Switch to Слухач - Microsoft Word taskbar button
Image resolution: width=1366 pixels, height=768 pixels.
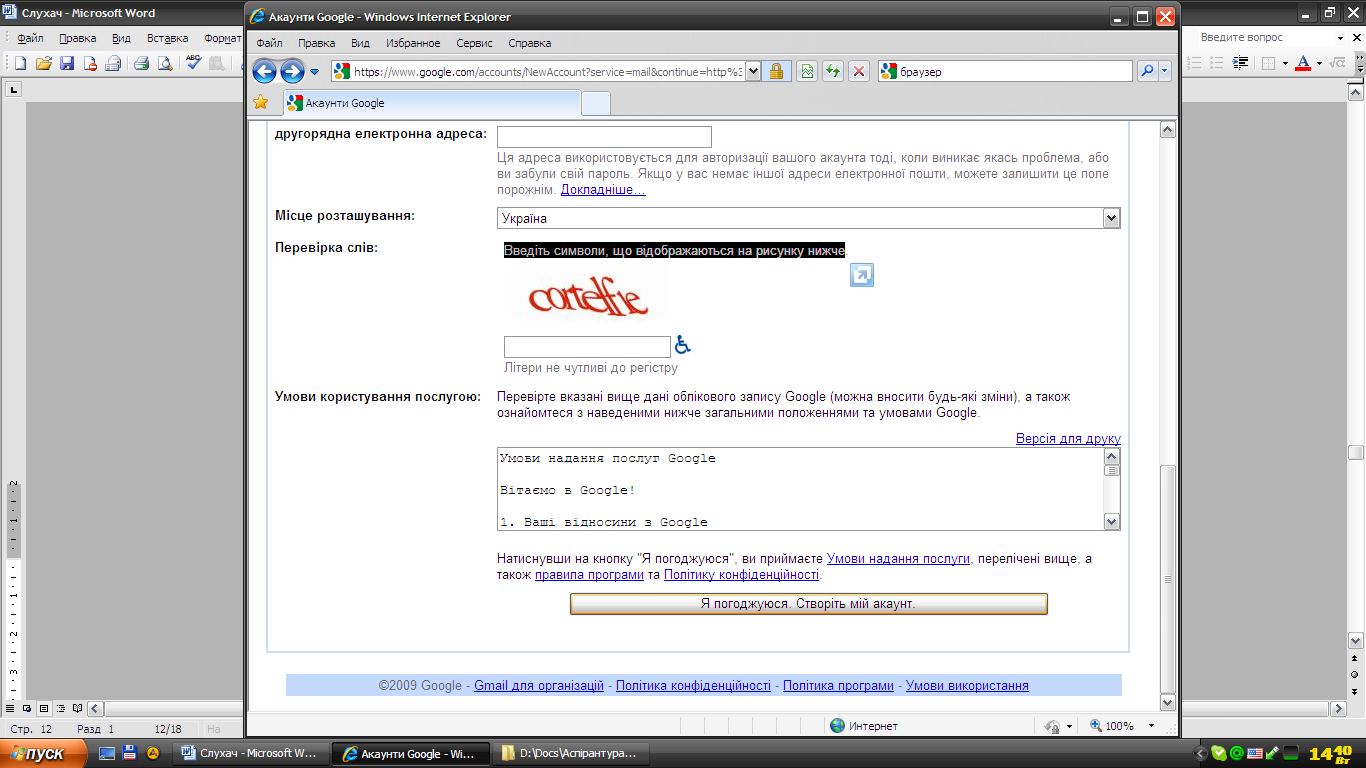coord(251,753)
